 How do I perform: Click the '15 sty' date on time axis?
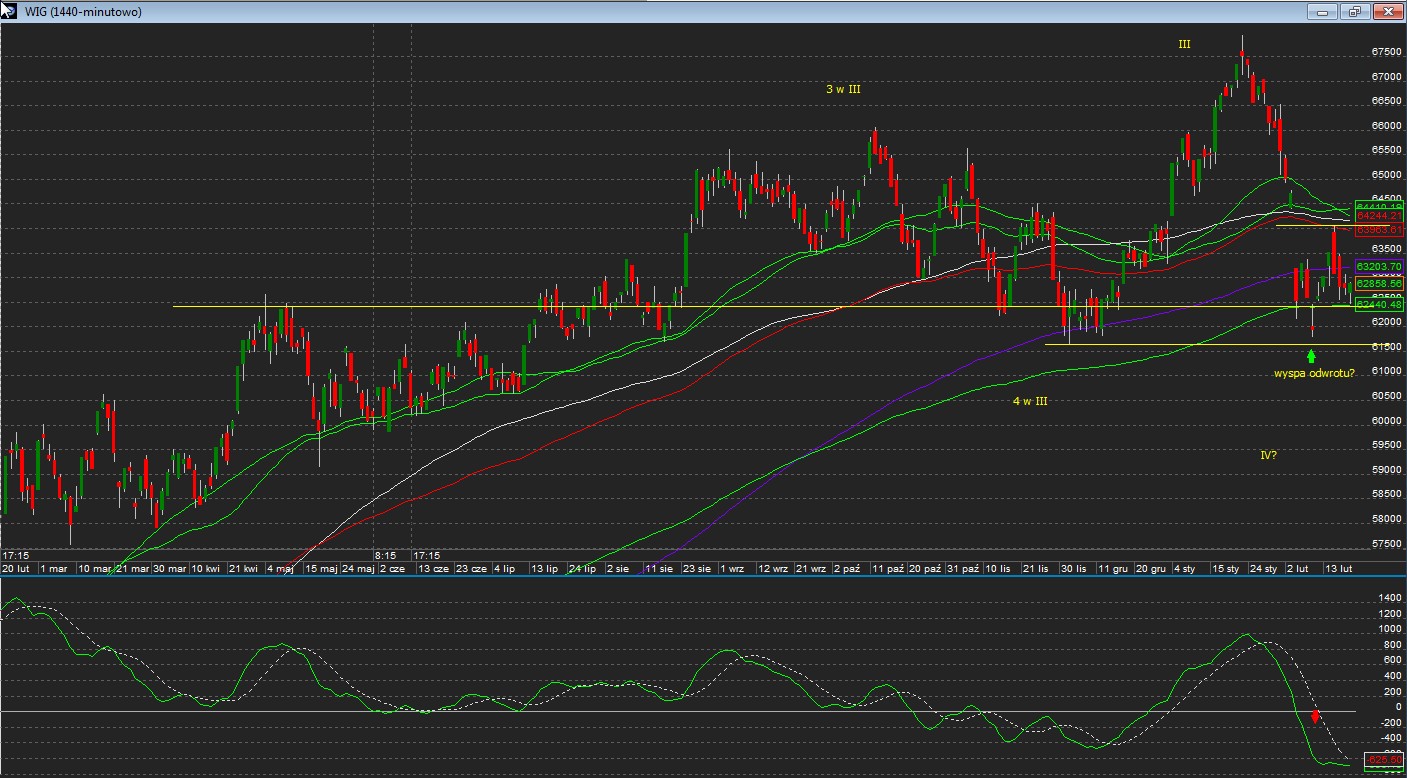point(1226,568)
